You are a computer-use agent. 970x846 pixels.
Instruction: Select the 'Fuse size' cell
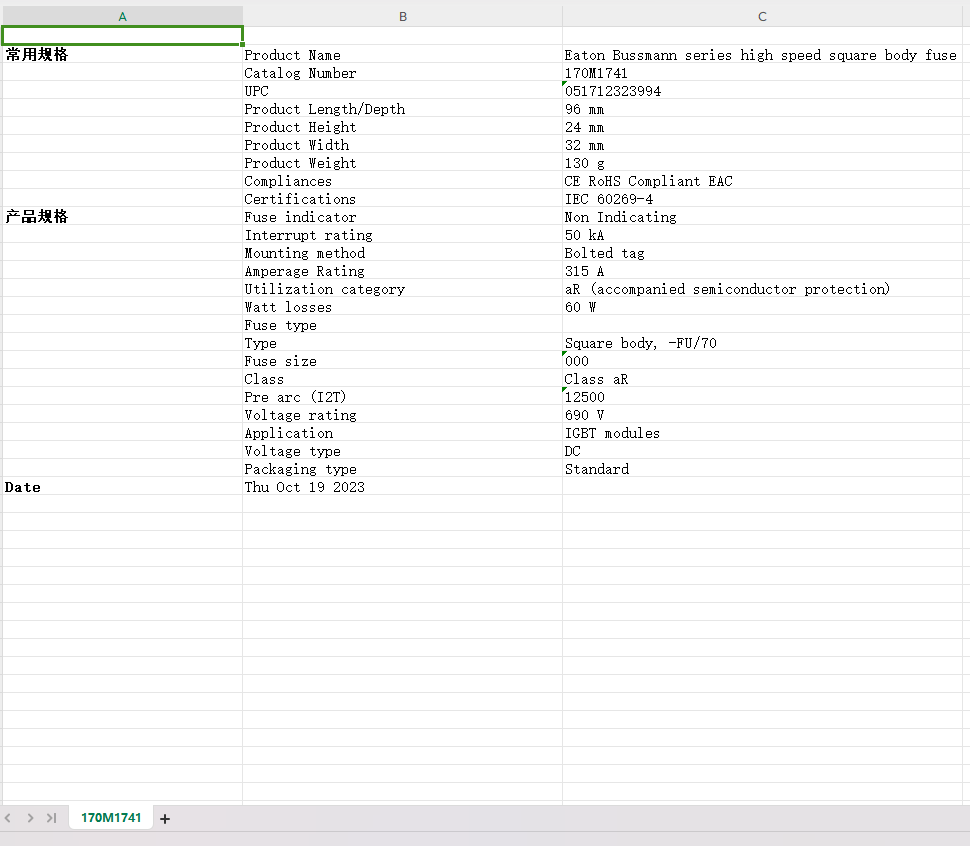point(403,361)
